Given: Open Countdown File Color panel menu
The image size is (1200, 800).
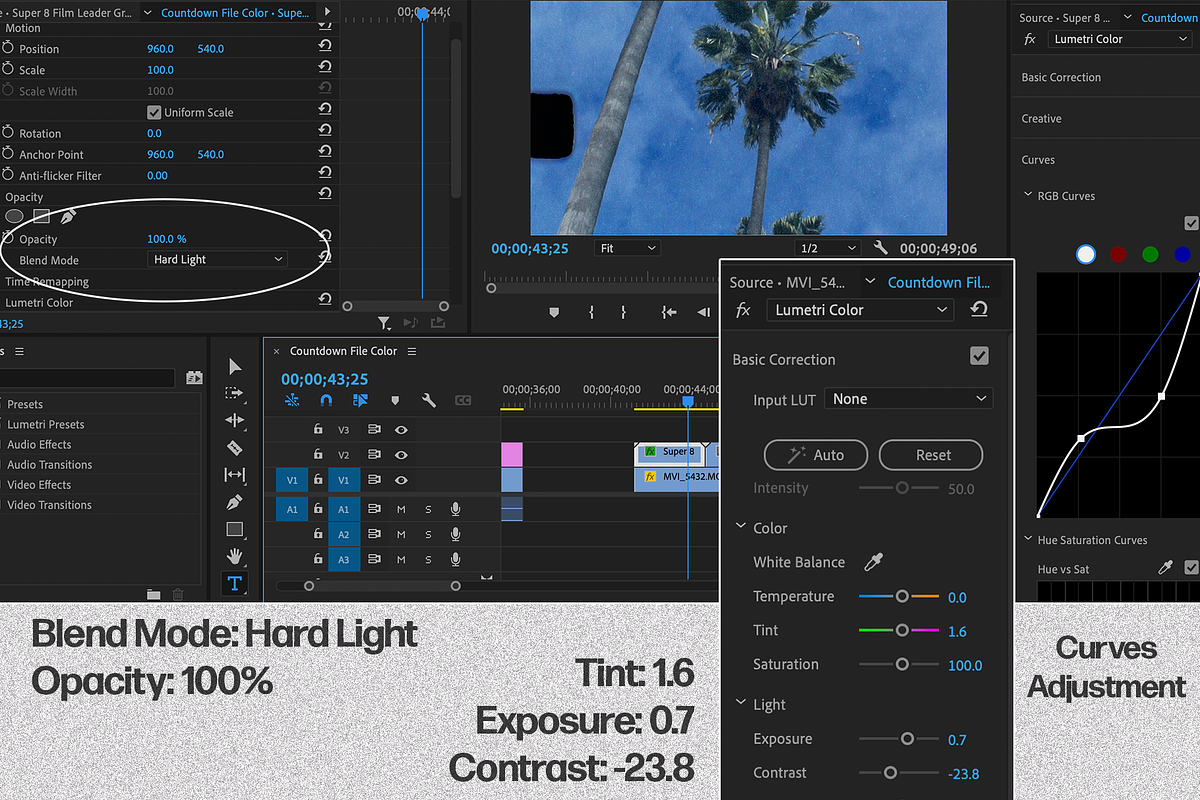Looking at the screenshot, I should [411, 351].
